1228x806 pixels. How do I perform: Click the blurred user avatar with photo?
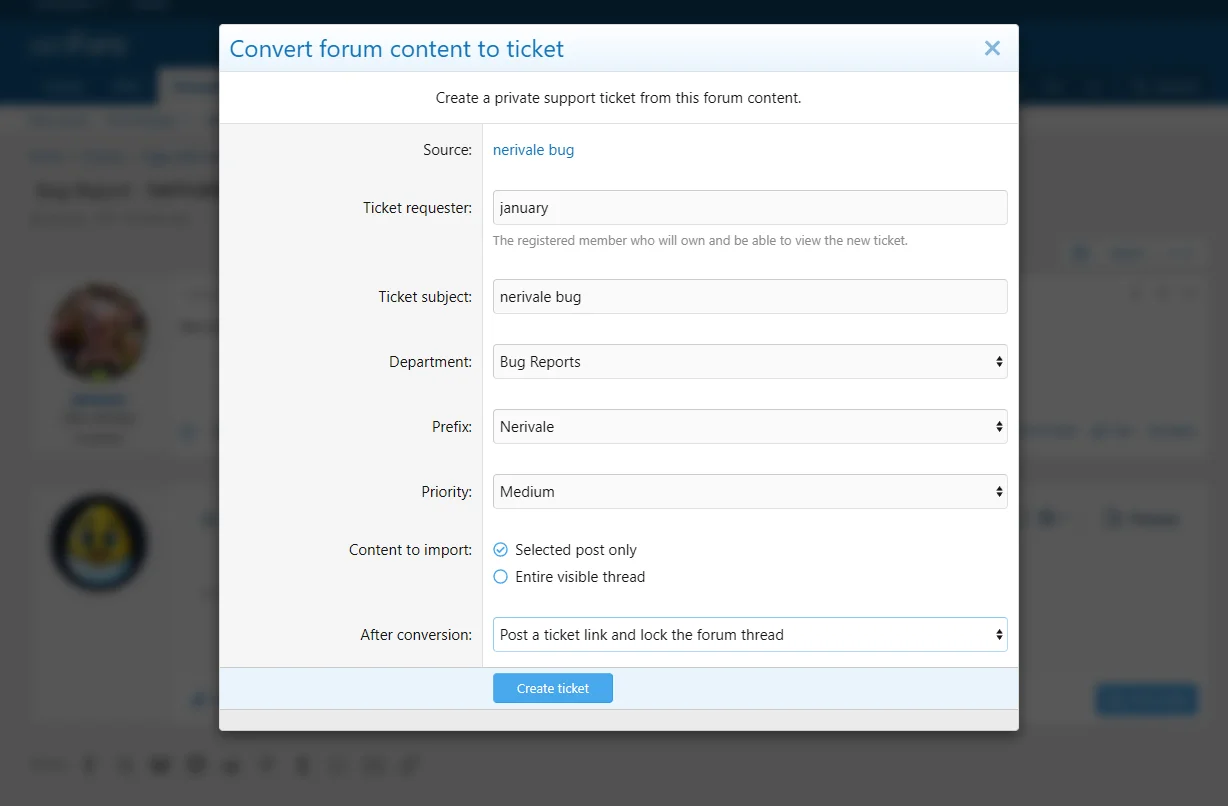pos(98,333)
